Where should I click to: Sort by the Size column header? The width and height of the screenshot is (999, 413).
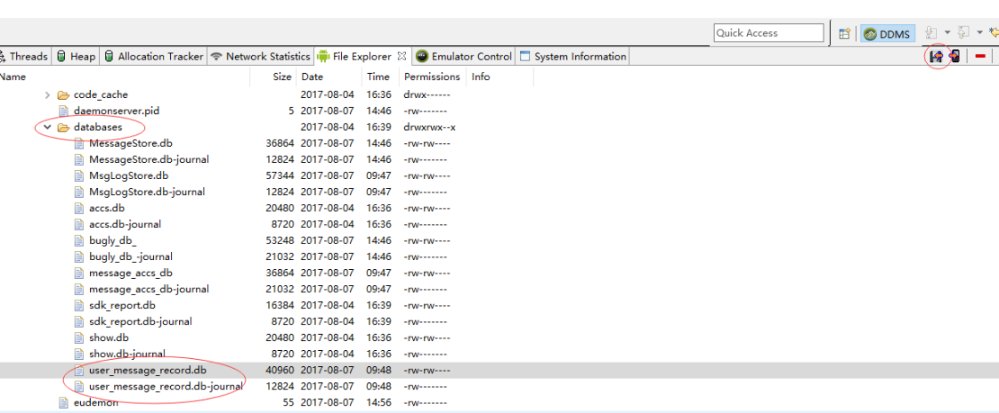click(282, 76)
